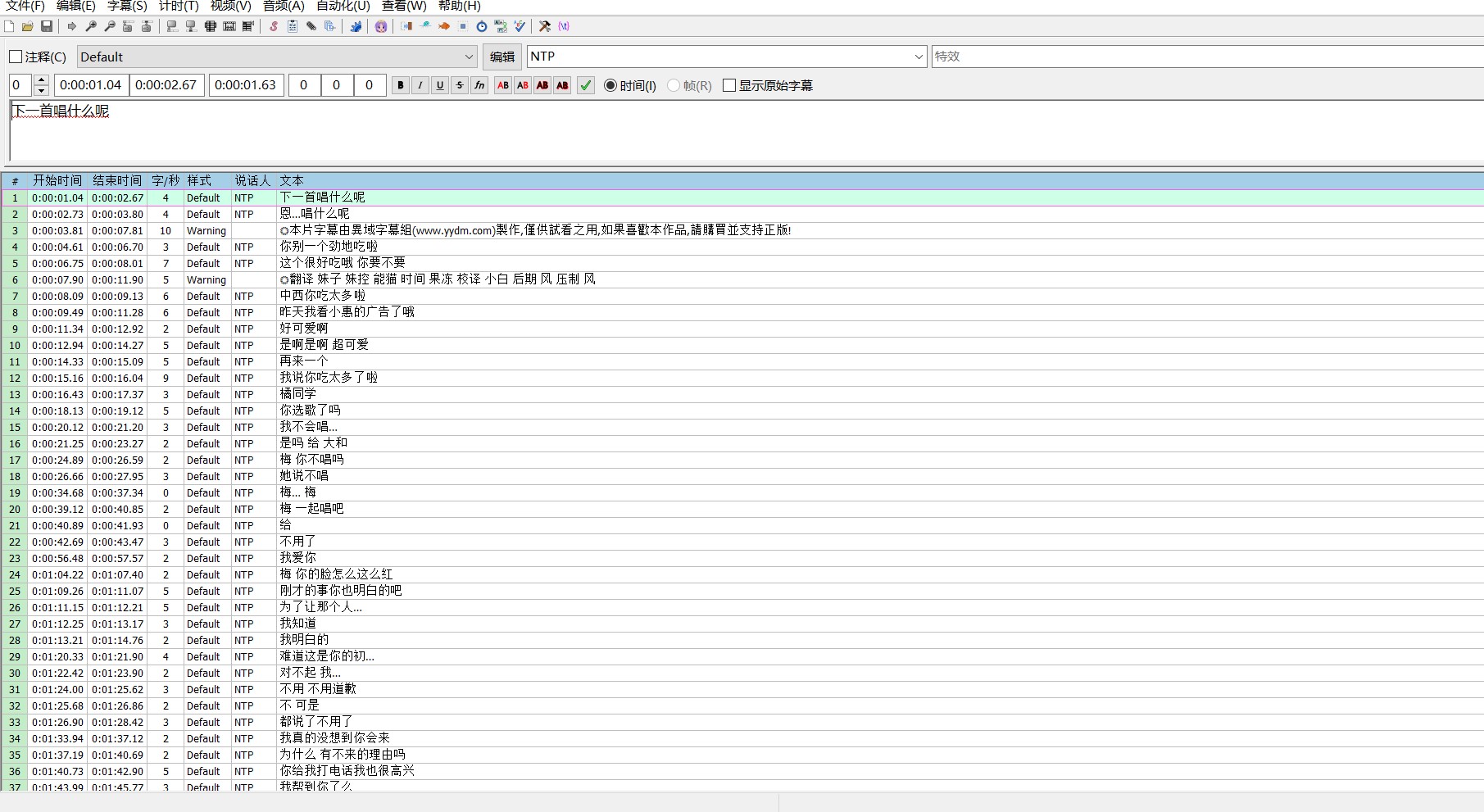Click snap to scene film icon
The height and width of the screenshot is (812, 1484).
tap(229, 26)
